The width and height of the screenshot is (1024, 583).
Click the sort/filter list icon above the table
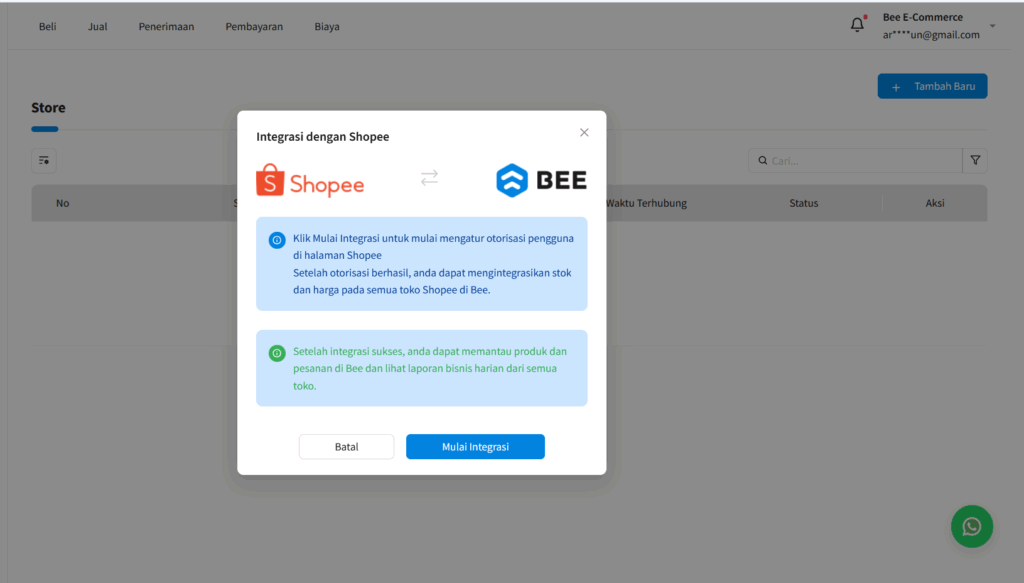tap(43, 160)
